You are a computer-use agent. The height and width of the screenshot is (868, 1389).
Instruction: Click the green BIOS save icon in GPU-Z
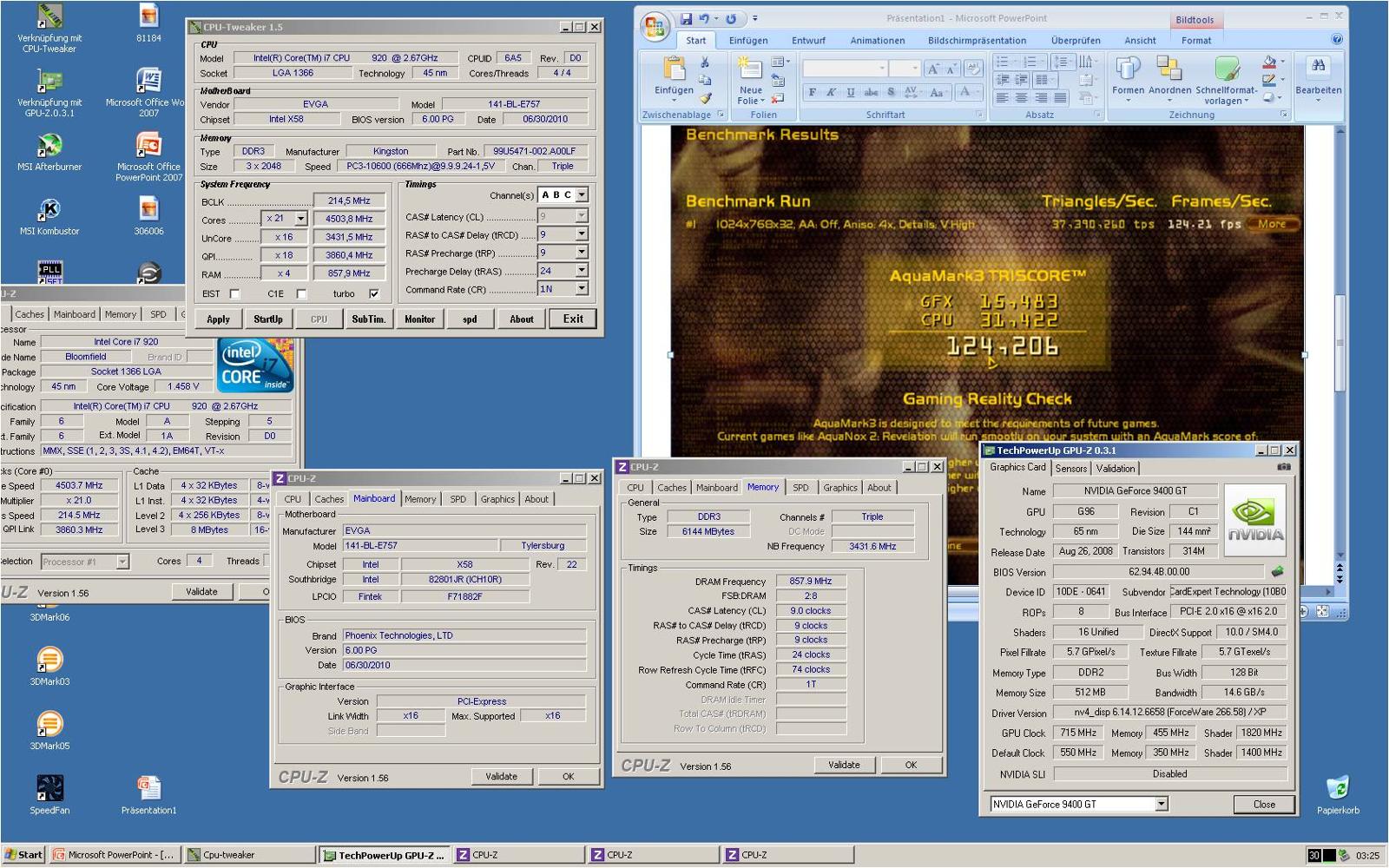pos(1277,571)
